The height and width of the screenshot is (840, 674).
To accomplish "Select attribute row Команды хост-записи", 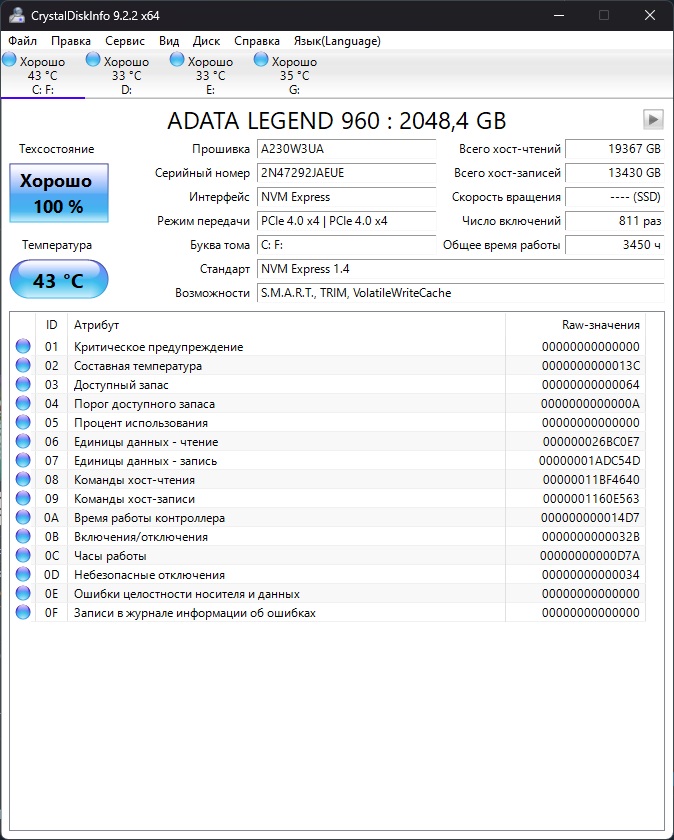I will (x=327, y=499).
